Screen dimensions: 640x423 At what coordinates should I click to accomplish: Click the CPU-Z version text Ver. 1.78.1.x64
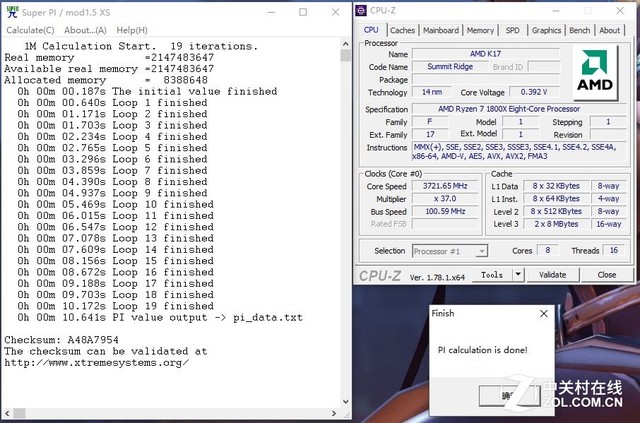[x=437, y=278]
